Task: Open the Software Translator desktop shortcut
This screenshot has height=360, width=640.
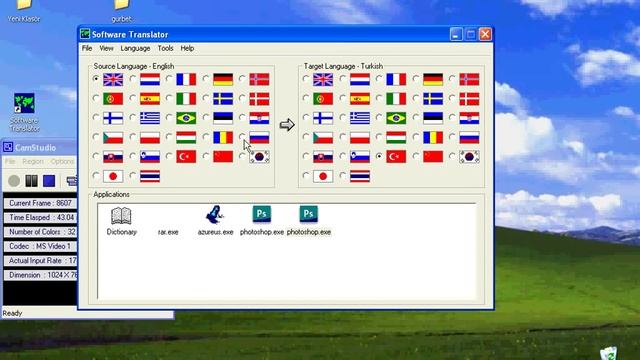Action: 24,112
